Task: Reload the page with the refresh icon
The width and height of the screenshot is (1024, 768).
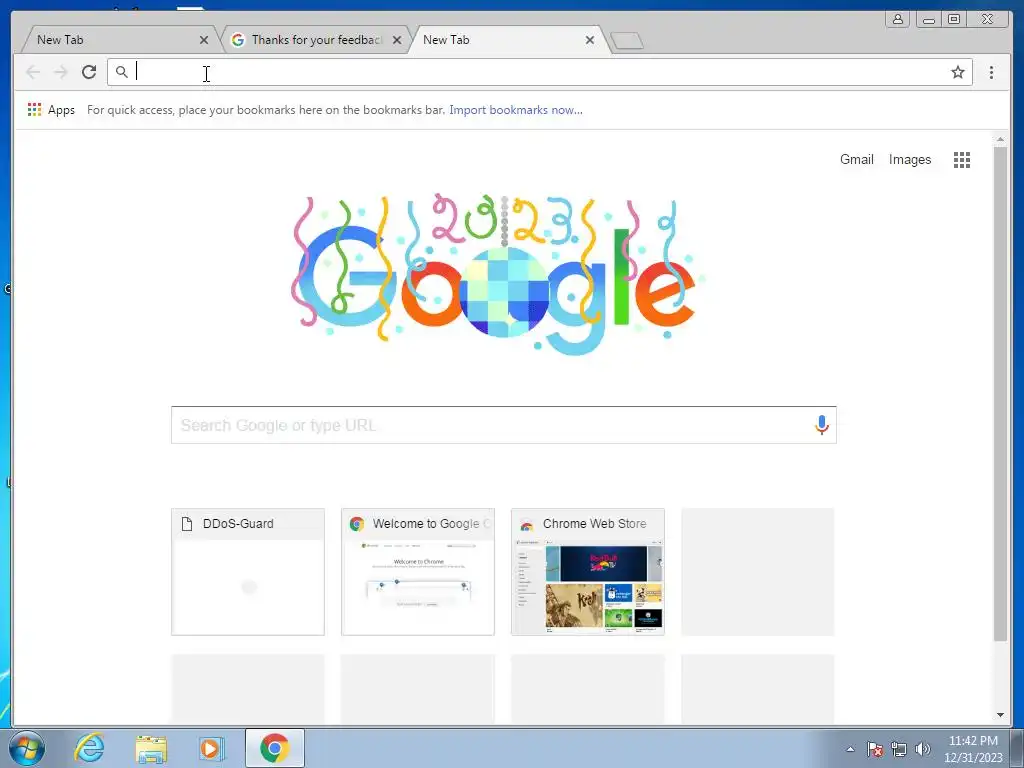Action: (x=89, y=72)
